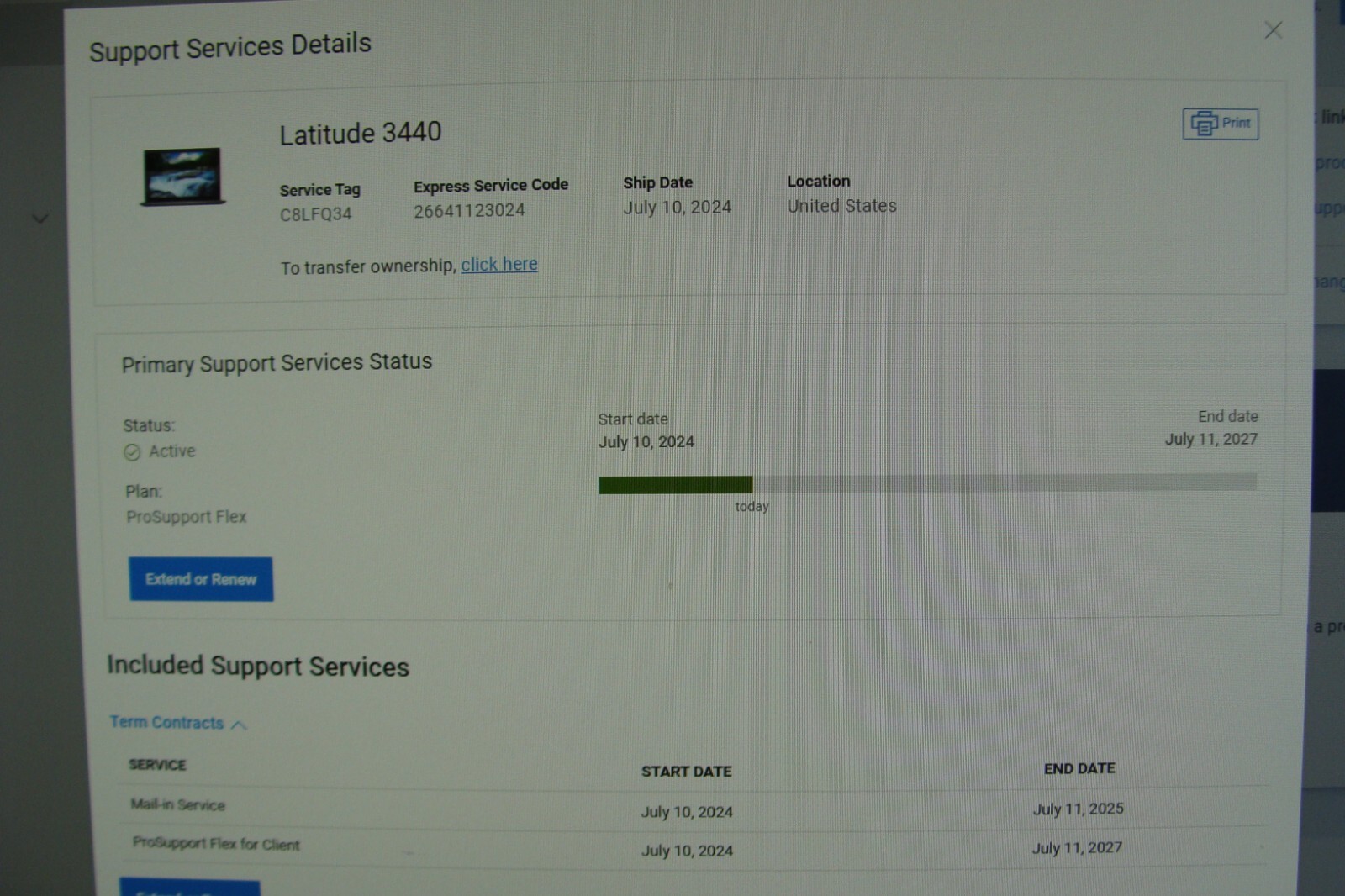Collapse the Term Contracts section
Image resolution: width=1345 pixels, height=896 pixels.
tap(178, 723)
